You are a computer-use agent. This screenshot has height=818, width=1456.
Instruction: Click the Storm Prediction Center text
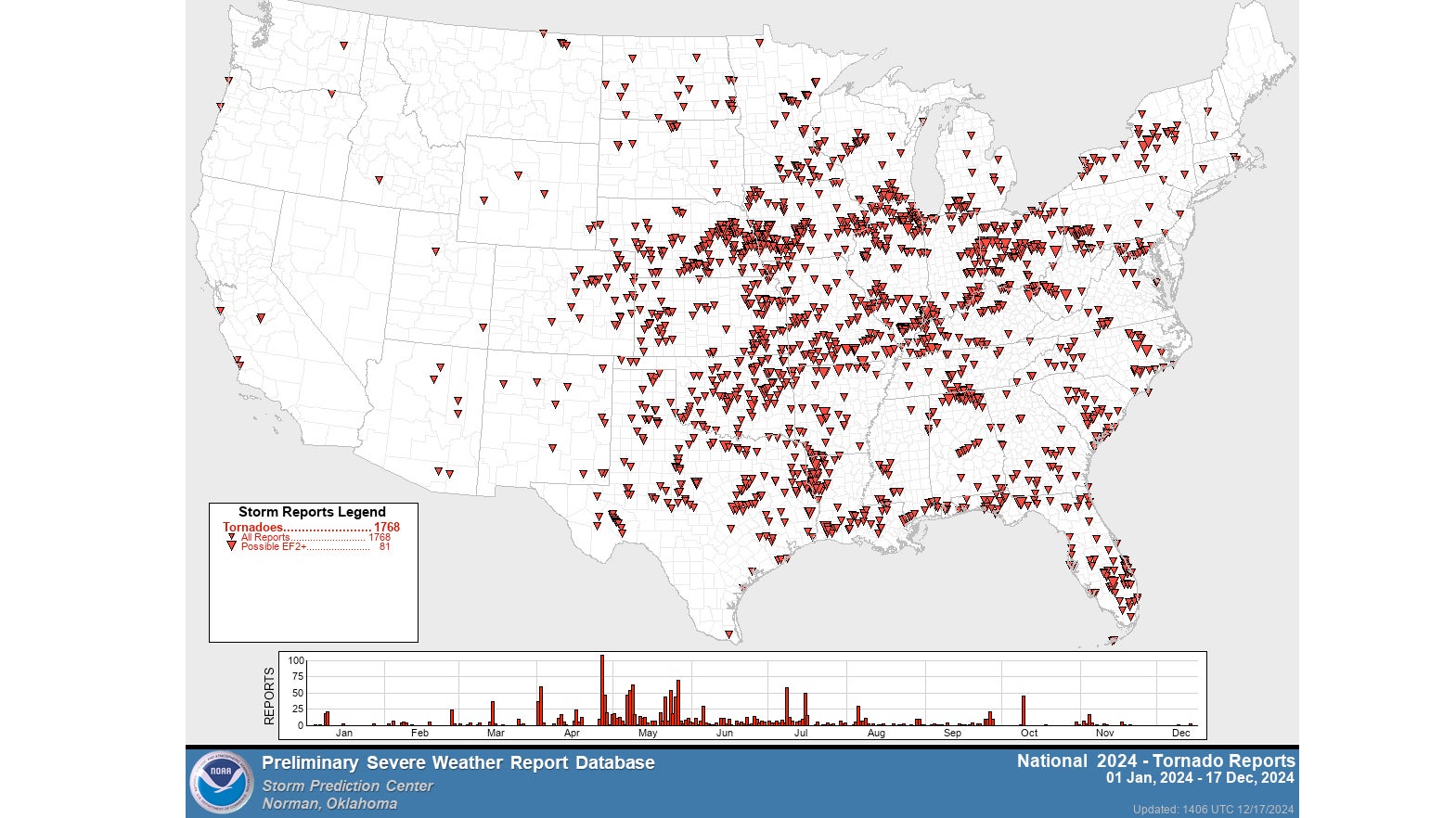pyautogui.click(x=347, y=786)
